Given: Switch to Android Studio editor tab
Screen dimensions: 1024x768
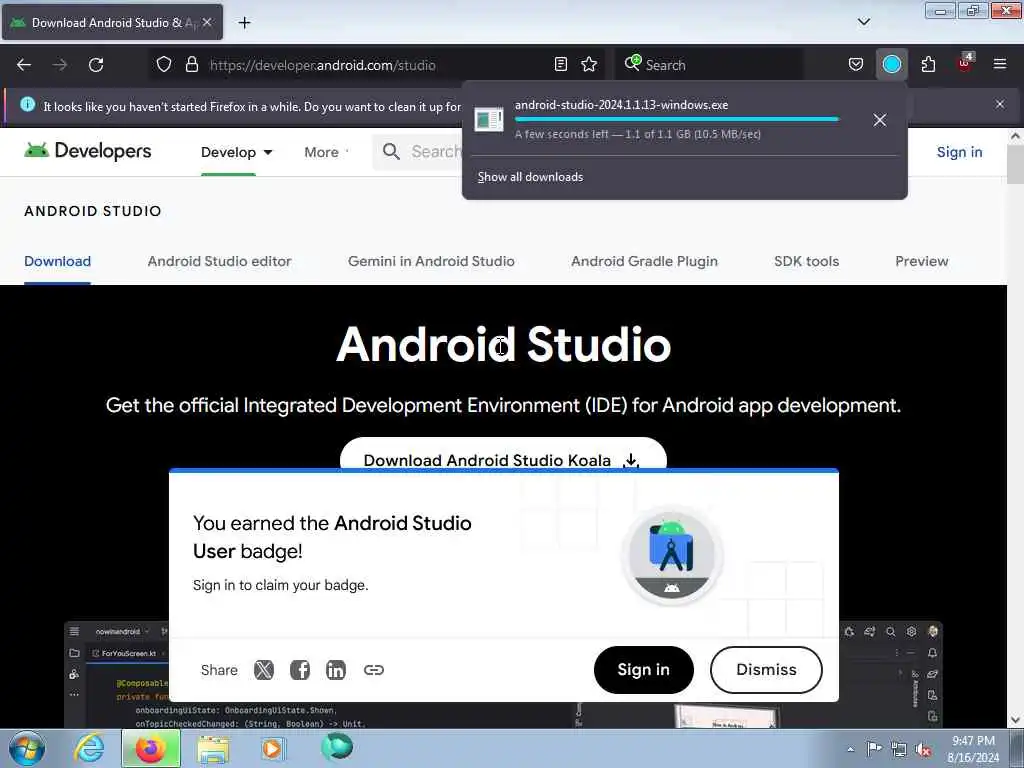Looking at the screenshot, I should [219, 261].
